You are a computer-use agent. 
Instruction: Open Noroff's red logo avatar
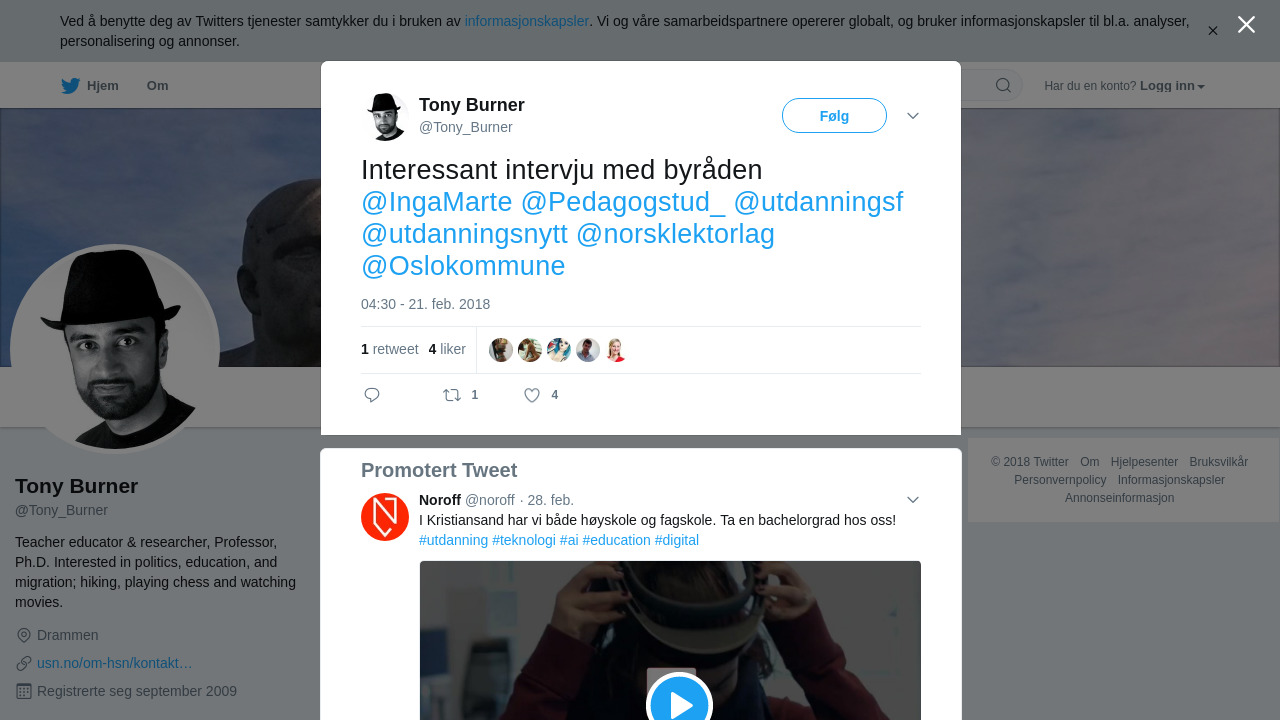(x=385, y=517)
